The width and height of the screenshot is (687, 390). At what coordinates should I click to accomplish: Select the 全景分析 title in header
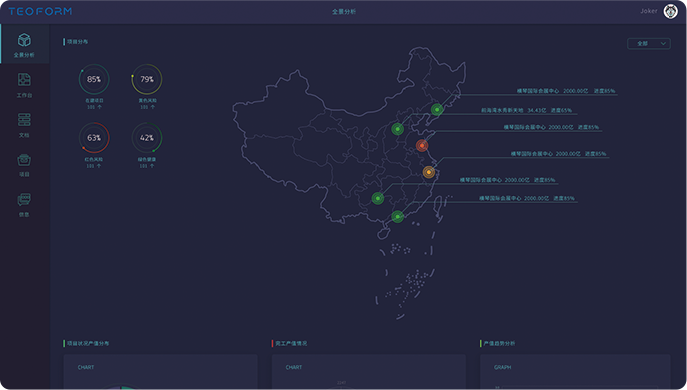tap(344, 12)
